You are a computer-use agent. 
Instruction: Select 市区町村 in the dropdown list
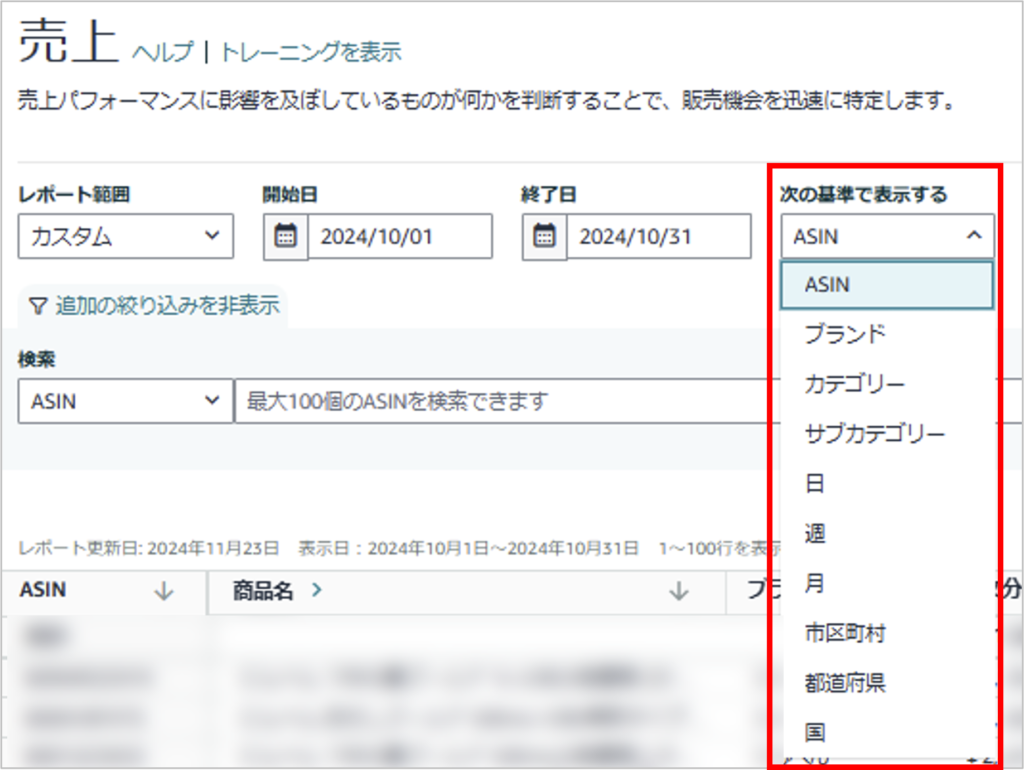[887, 633]
